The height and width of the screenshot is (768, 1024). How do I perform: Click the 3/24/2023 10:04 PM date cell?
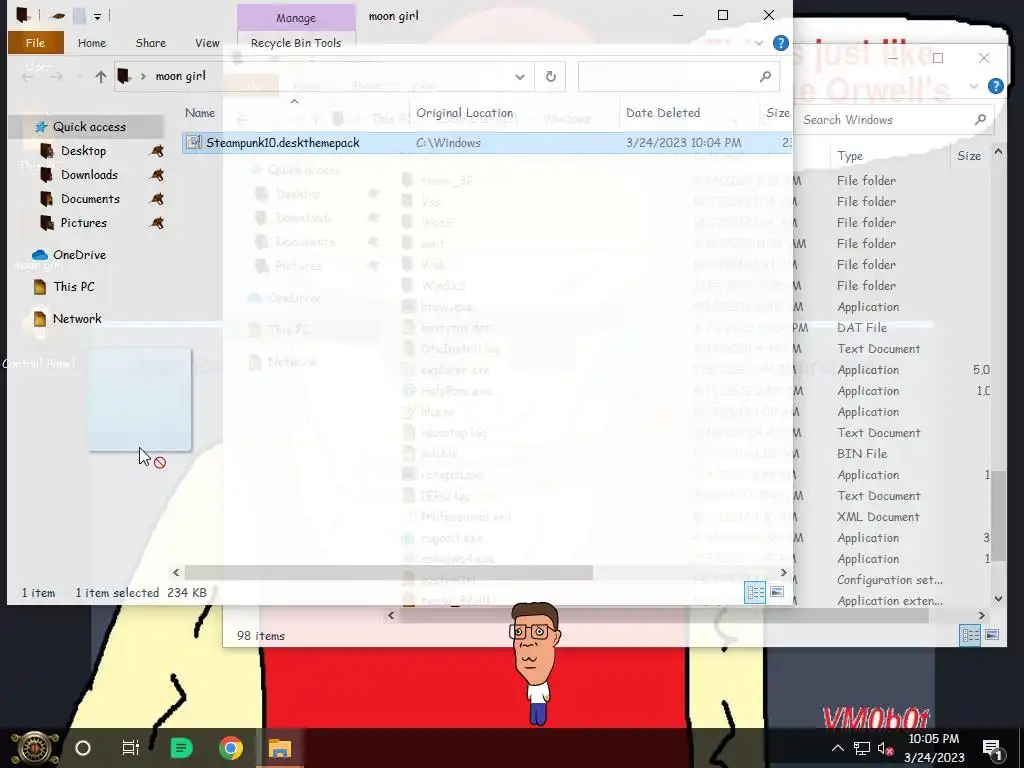point(683,143)
